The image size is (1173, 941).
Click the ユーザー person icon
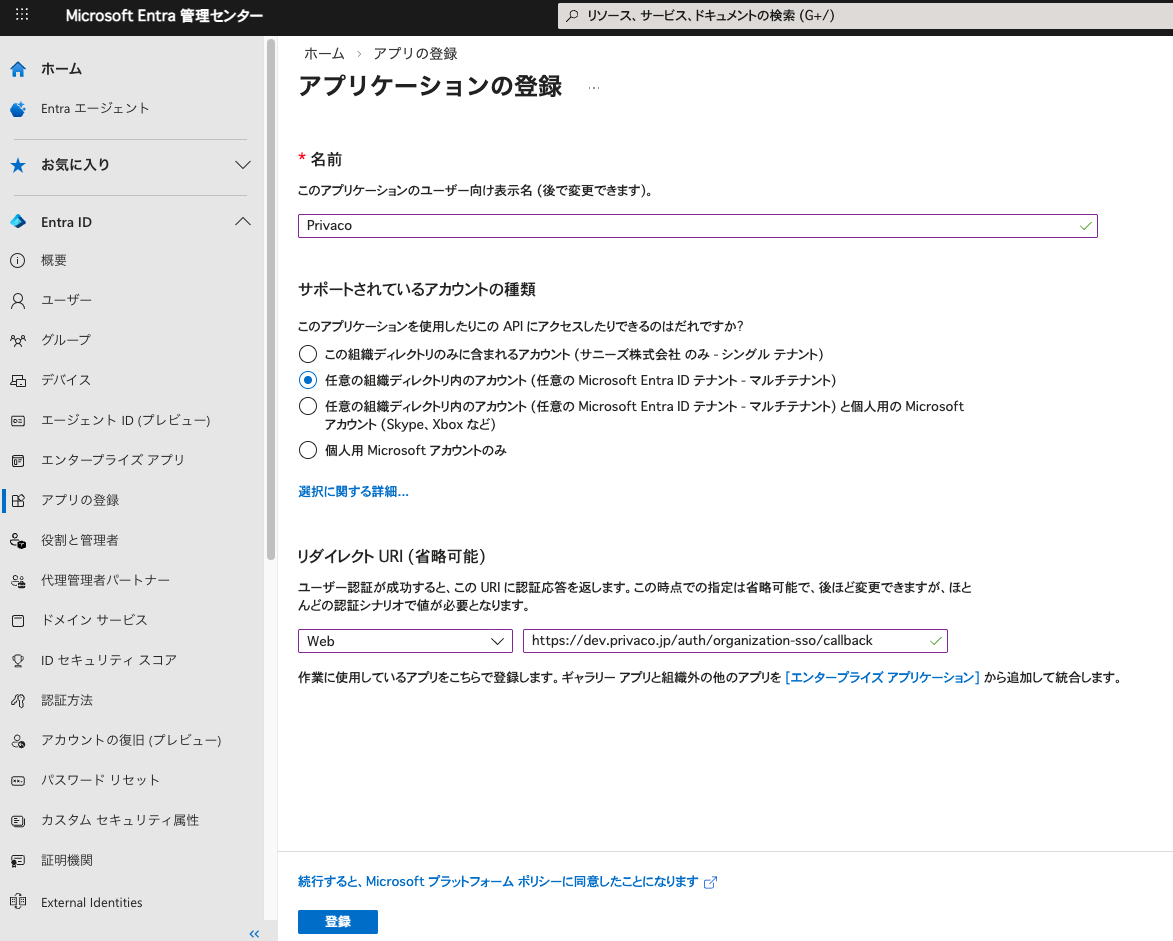tap(18, 301)
